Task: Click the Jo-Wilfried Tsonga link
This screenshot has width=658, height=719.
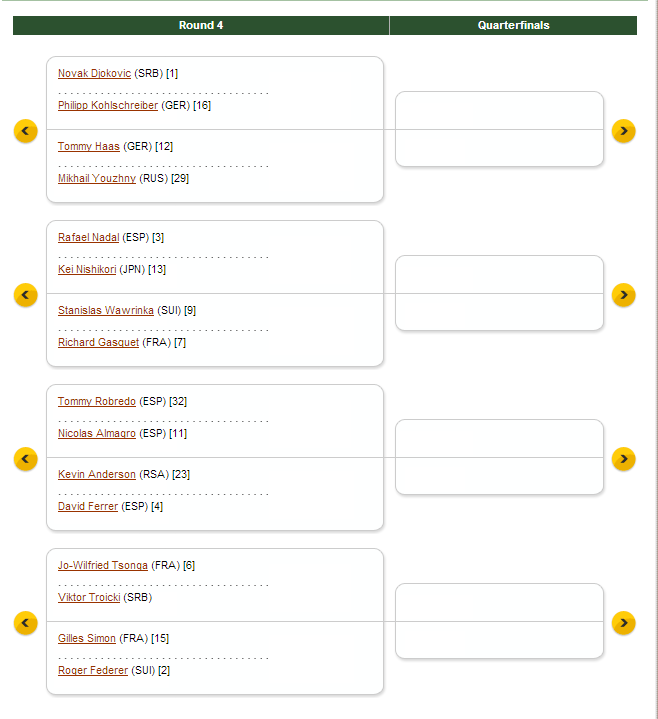Action: pyautogui.click(x=103, y=566)
